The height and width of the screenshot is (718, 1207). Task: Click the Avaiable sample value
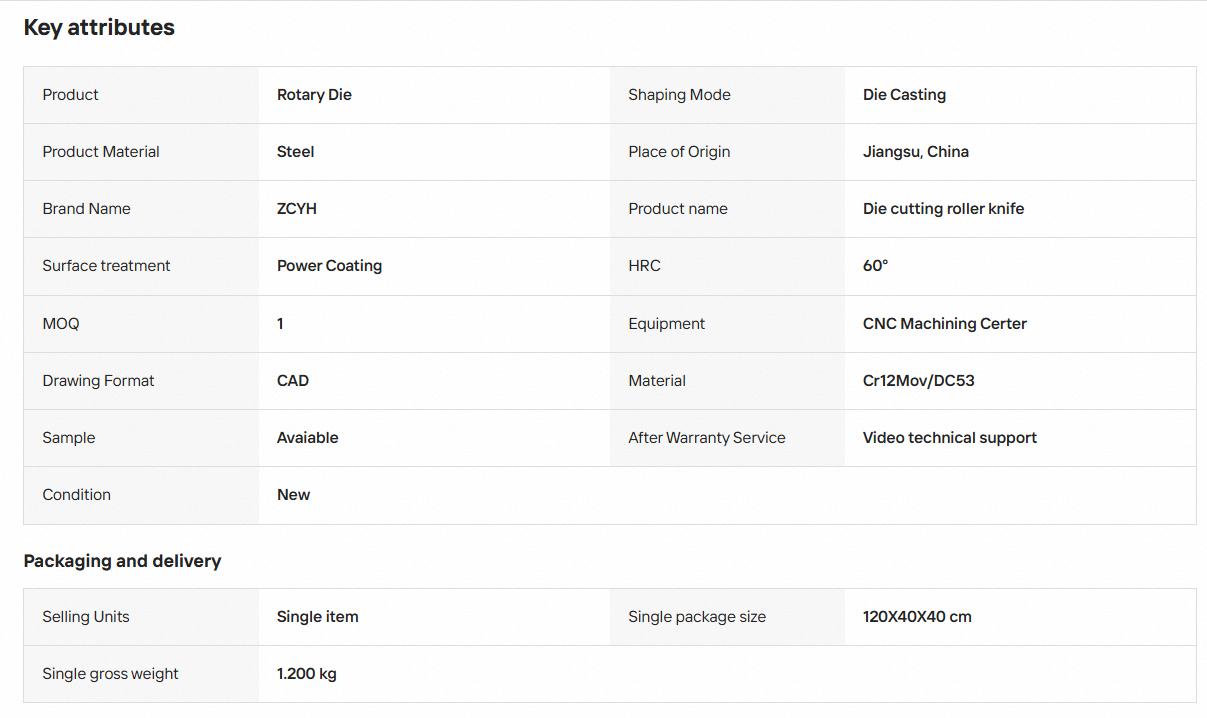[x=307, y=438]
